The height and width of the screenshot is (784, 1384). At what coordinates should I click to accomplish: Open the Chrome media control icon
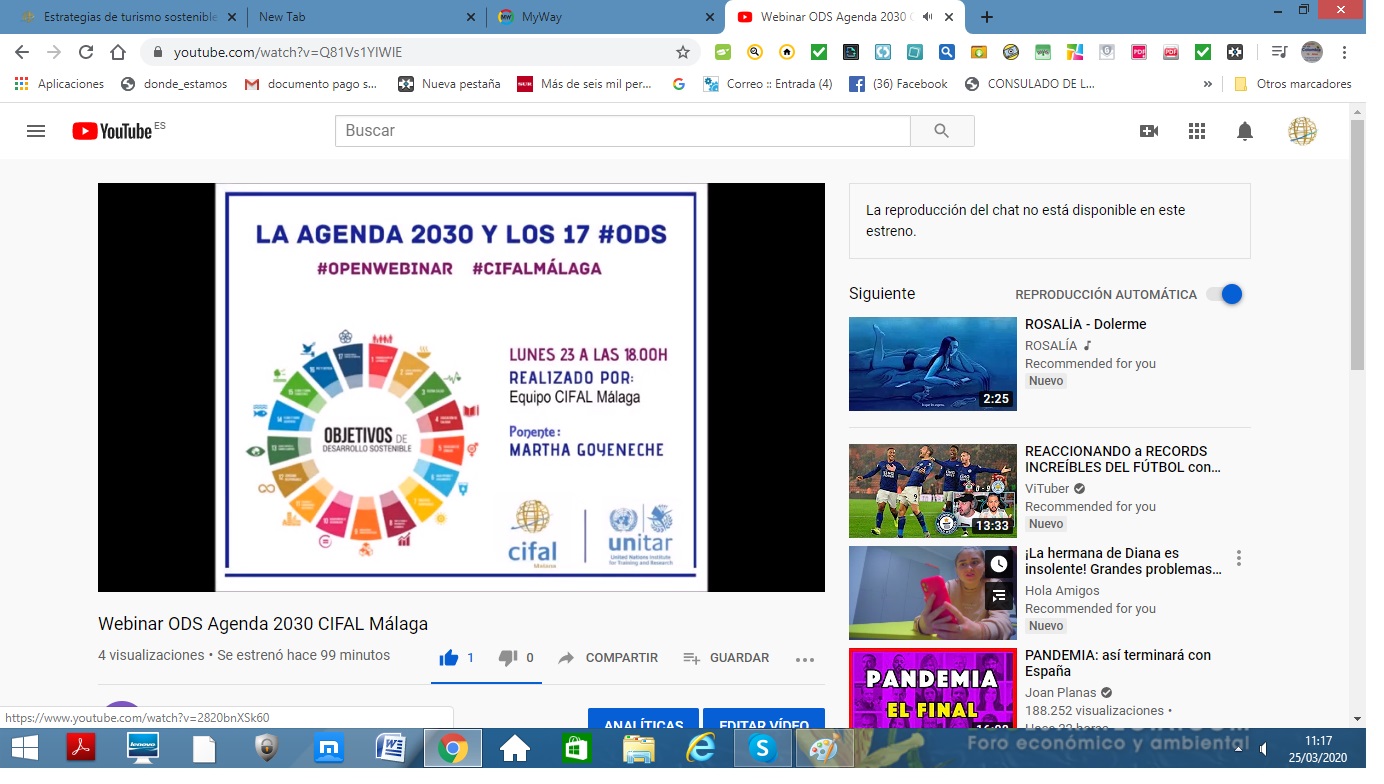(1279, 52)
